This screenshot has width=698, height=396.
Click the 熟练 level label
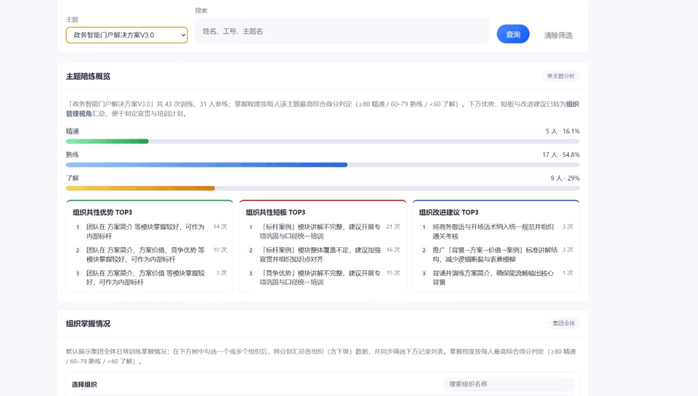click(x=72, y=155)
